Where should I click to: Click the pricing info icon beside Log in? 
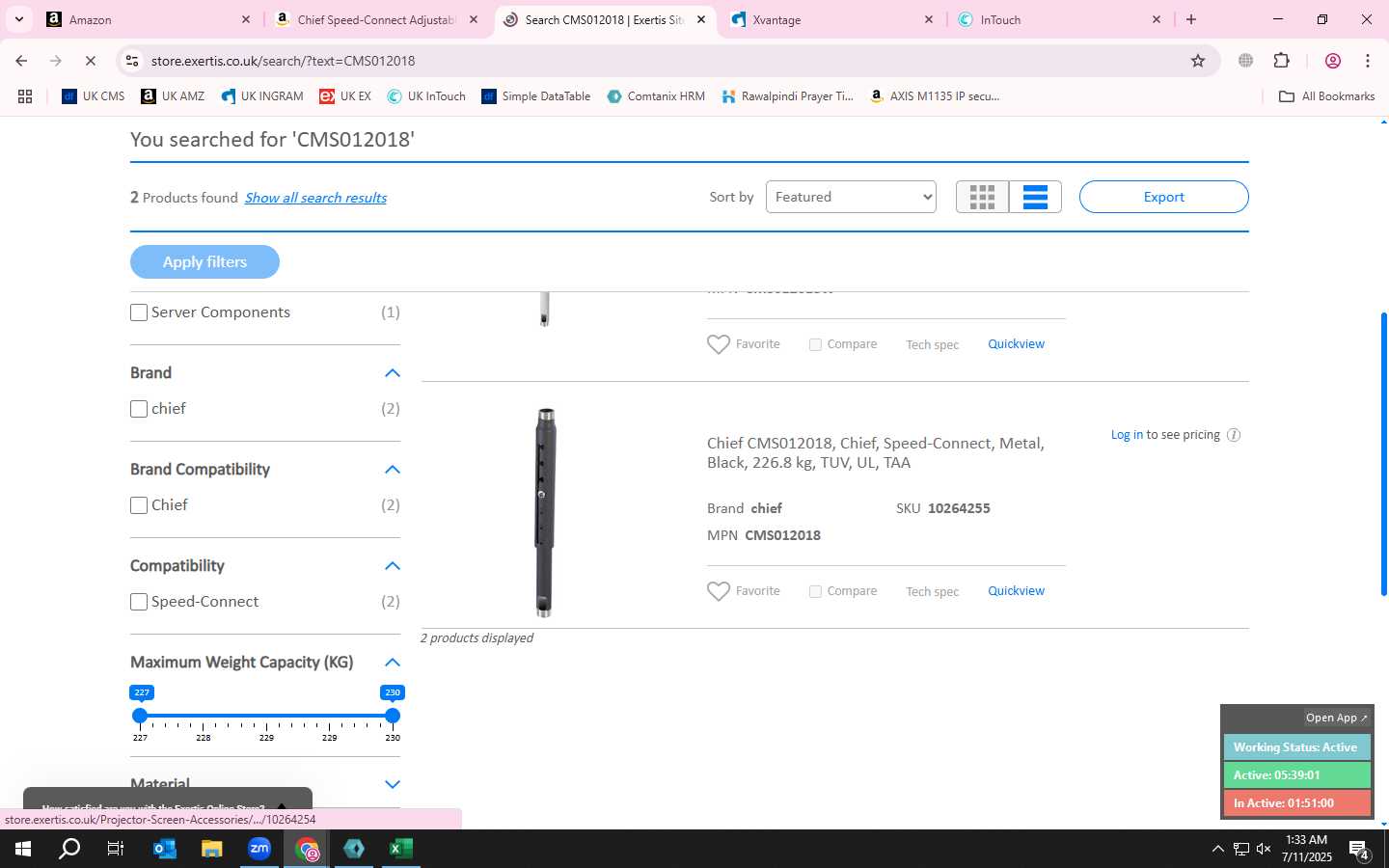pyautogui.click(x=1233, y=435)
